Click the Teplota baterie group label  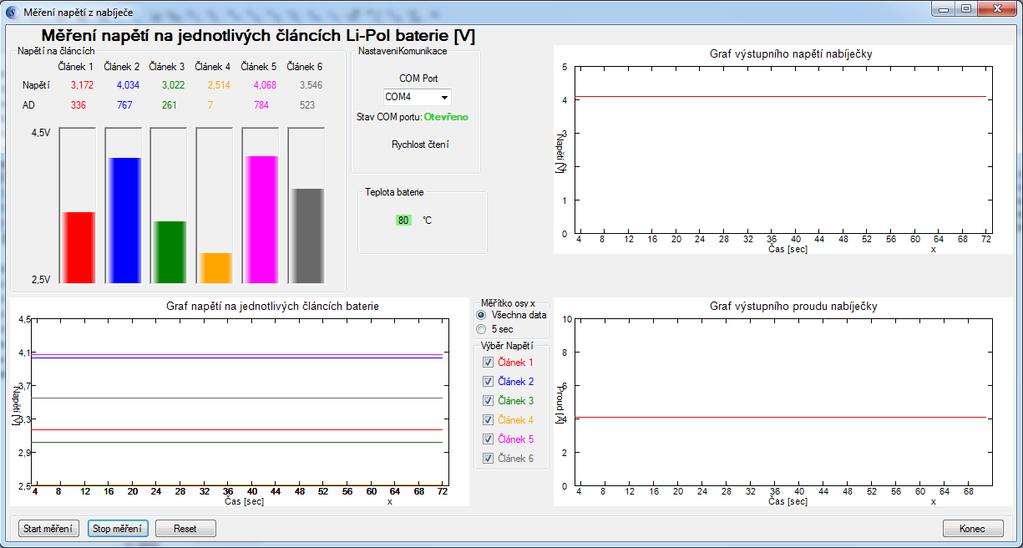395,192
